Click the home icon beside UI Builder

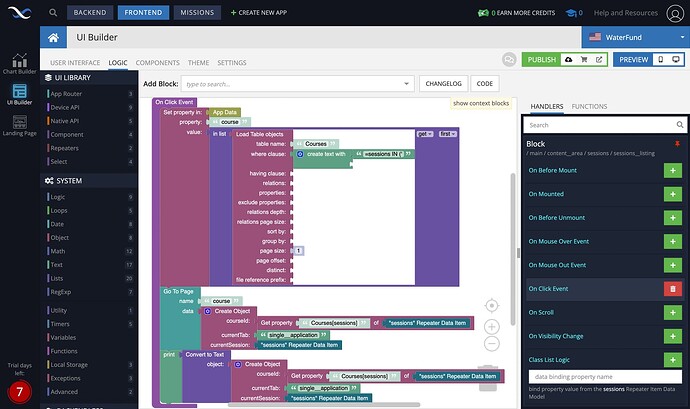coord(53,37)
